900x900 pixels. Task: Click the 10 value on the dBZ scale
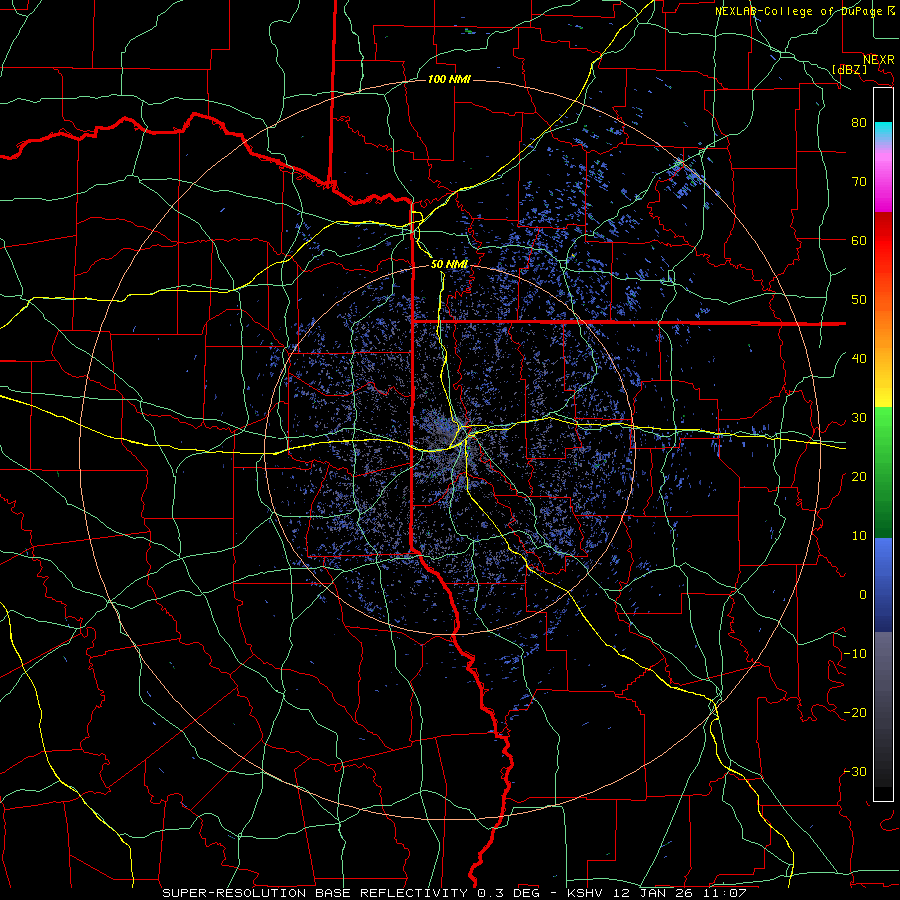859,536
